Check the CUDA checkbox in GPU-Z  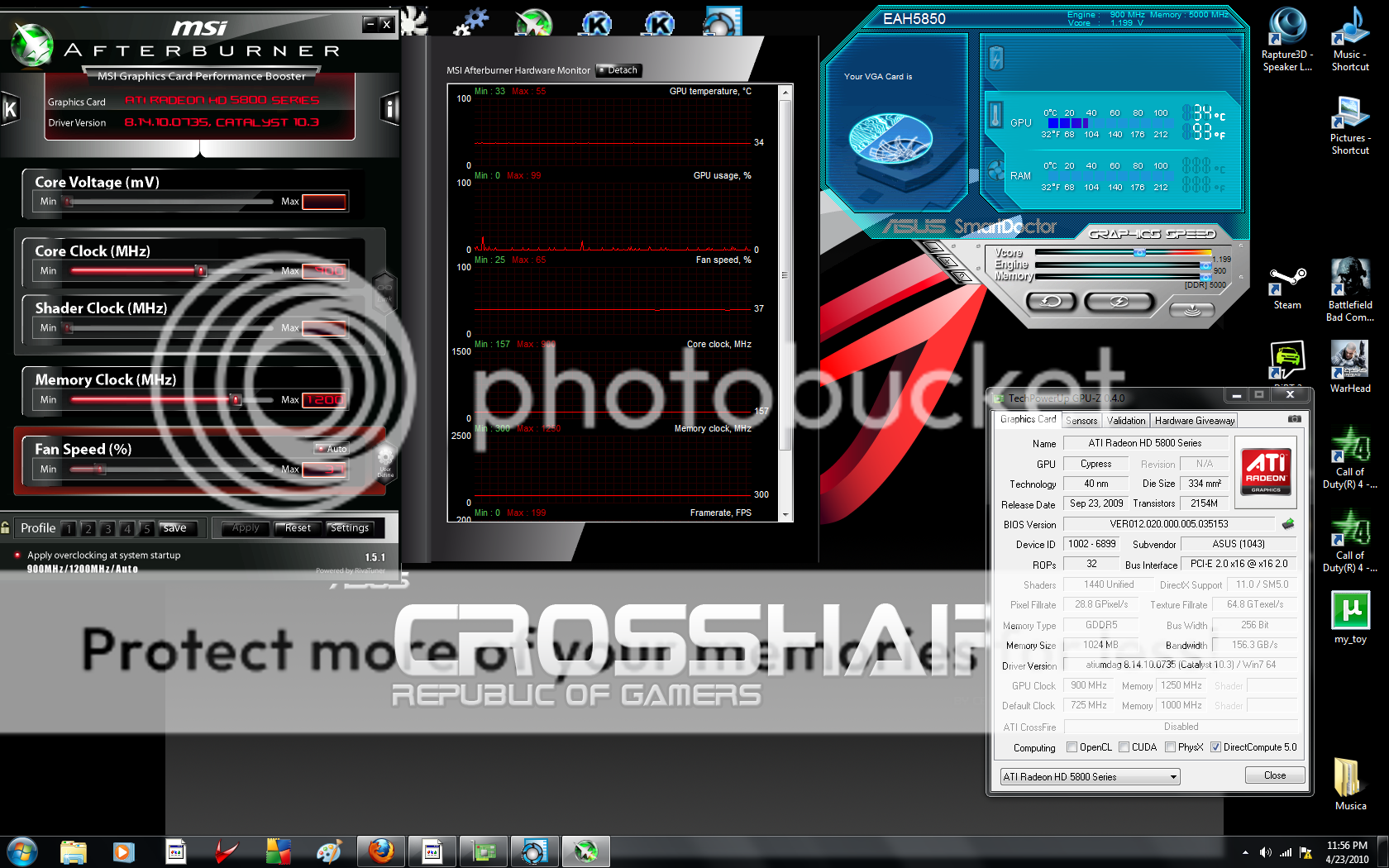tap(1124, 747)
